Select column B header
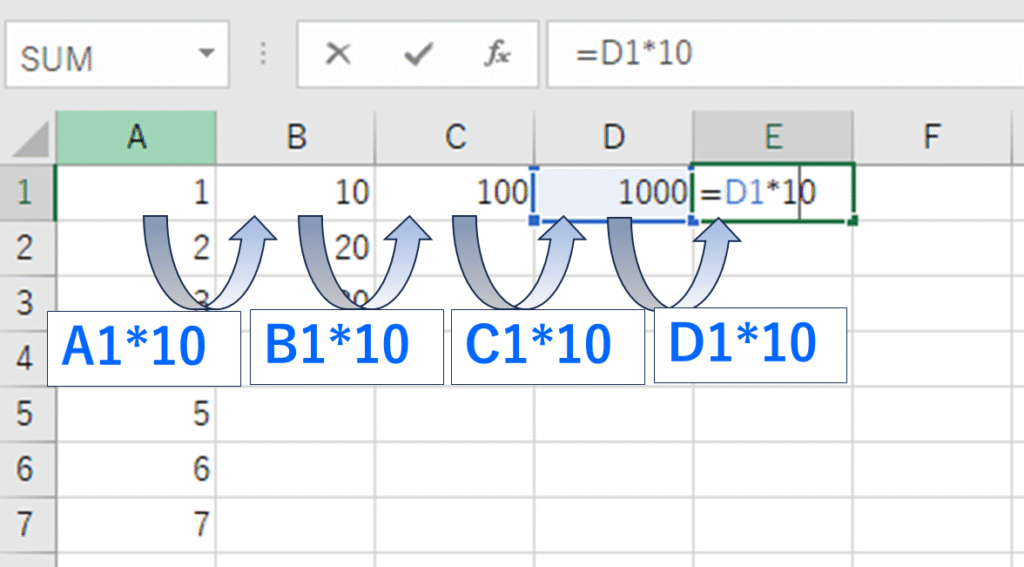Screen dimensions: 1024x567 296,137
